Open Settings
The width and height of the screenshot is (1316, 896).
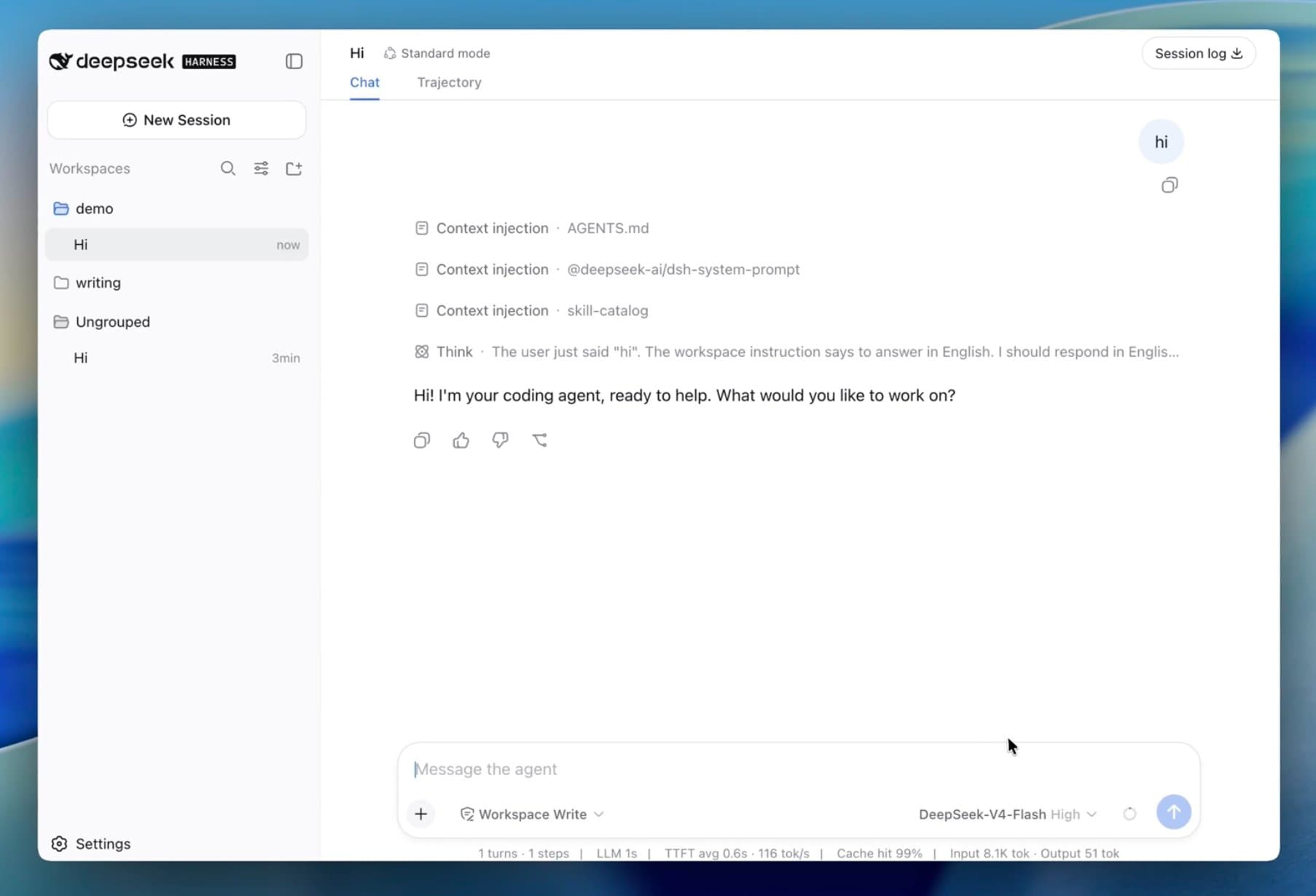(x=91, y=844)
